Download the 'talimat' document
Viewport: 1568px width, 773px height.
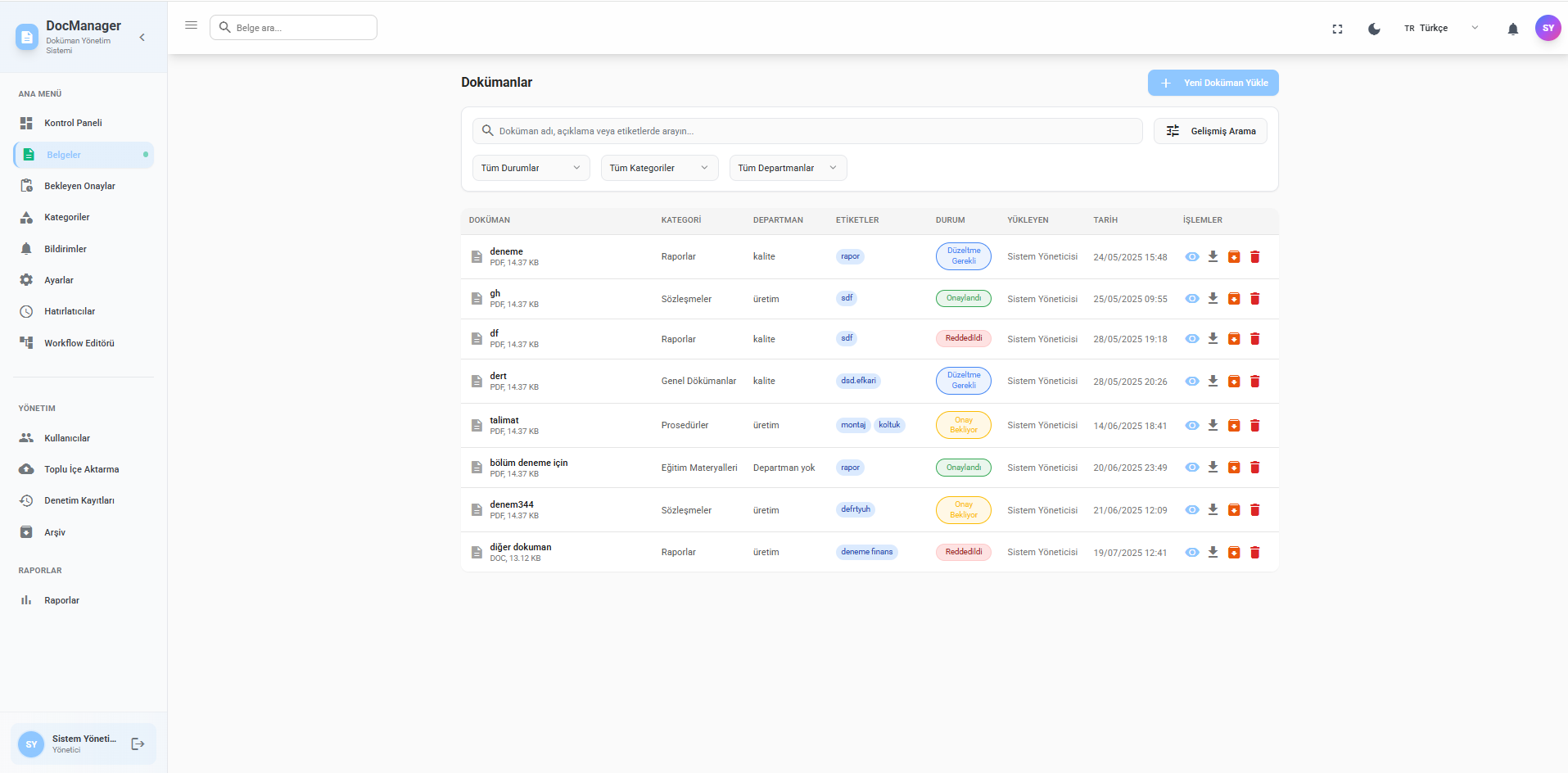(x=1213, y=425)
